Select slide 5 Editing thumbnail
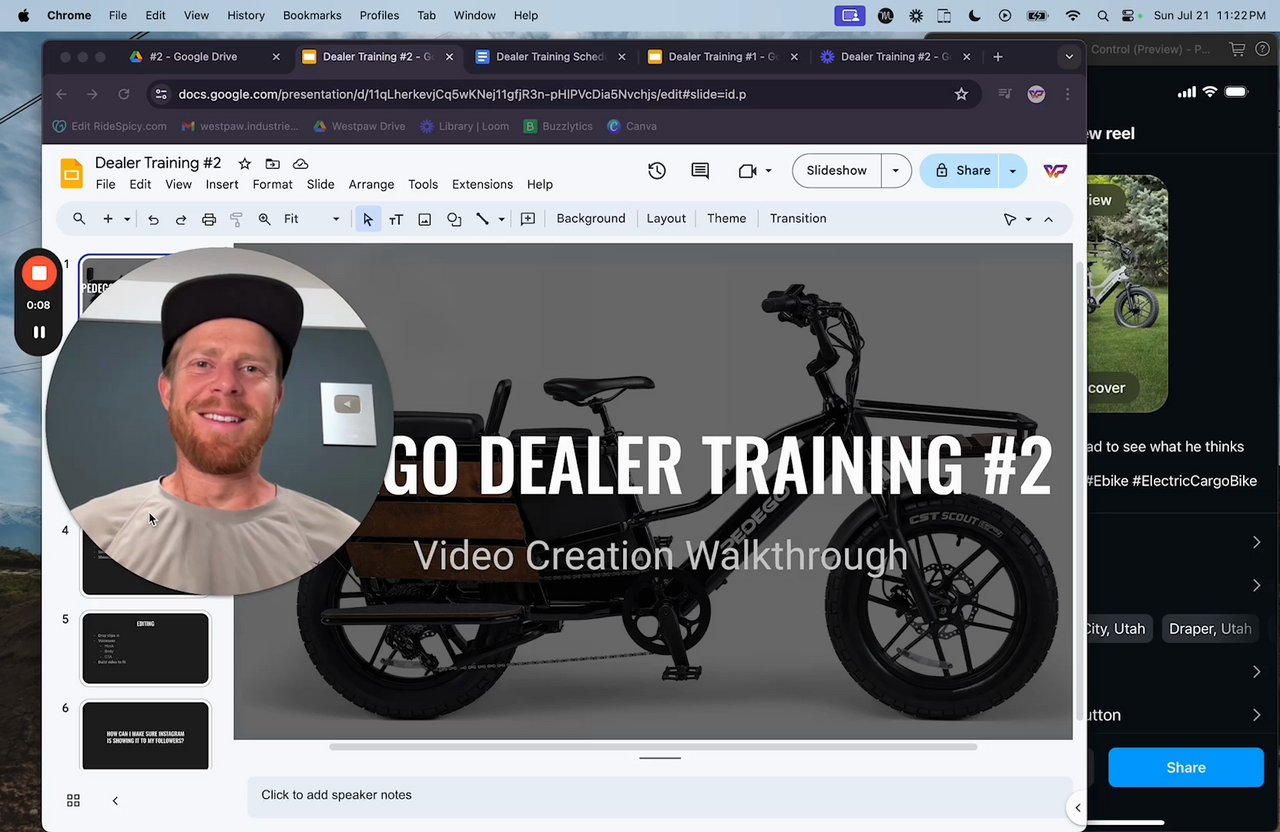Screen dimensions: 1280x832 pyautogui.click(x=146, y=649)
